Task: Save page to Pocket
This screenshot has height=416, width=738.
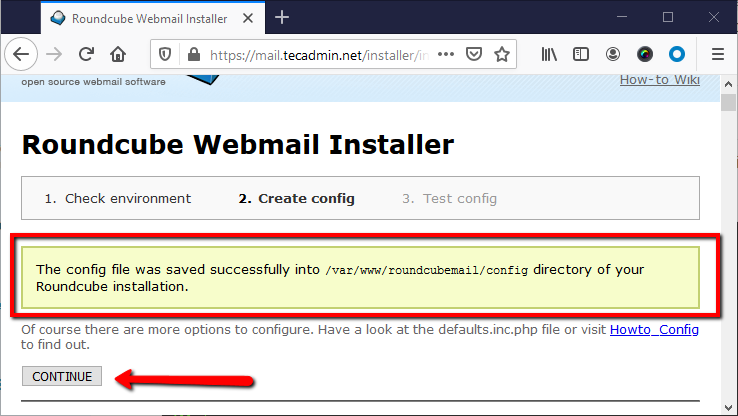Action: point(473,54)
